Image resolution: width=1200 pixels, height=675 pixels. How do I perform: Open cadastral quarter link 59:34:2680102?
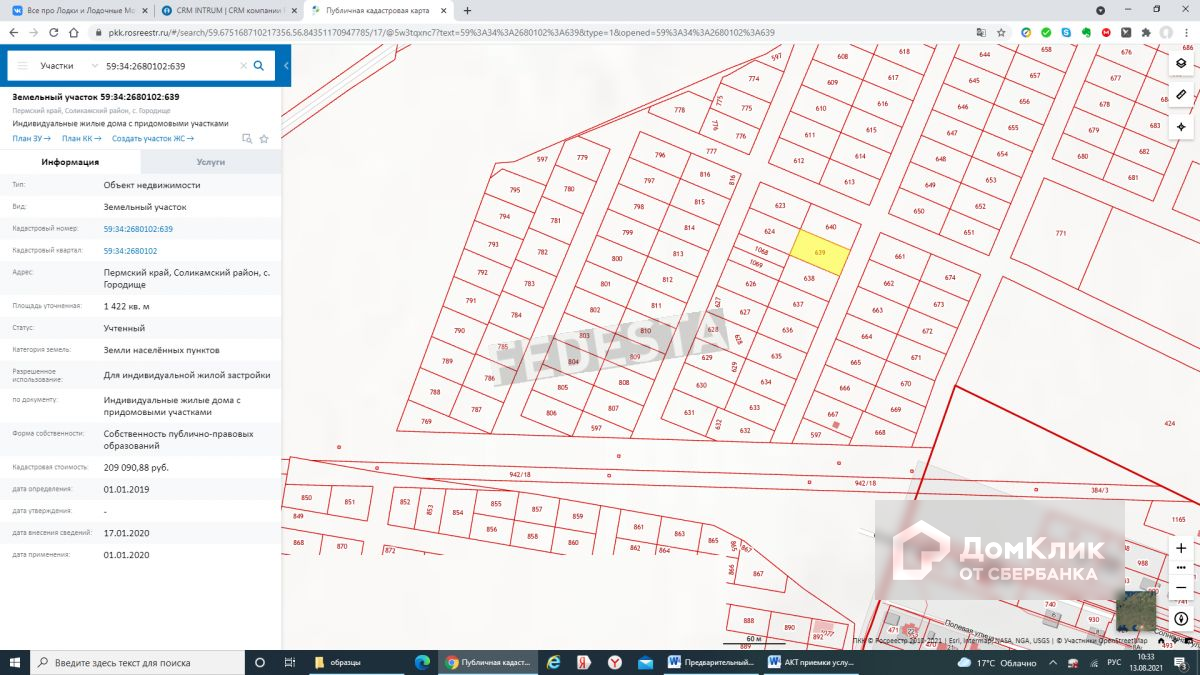click(130, 251)
